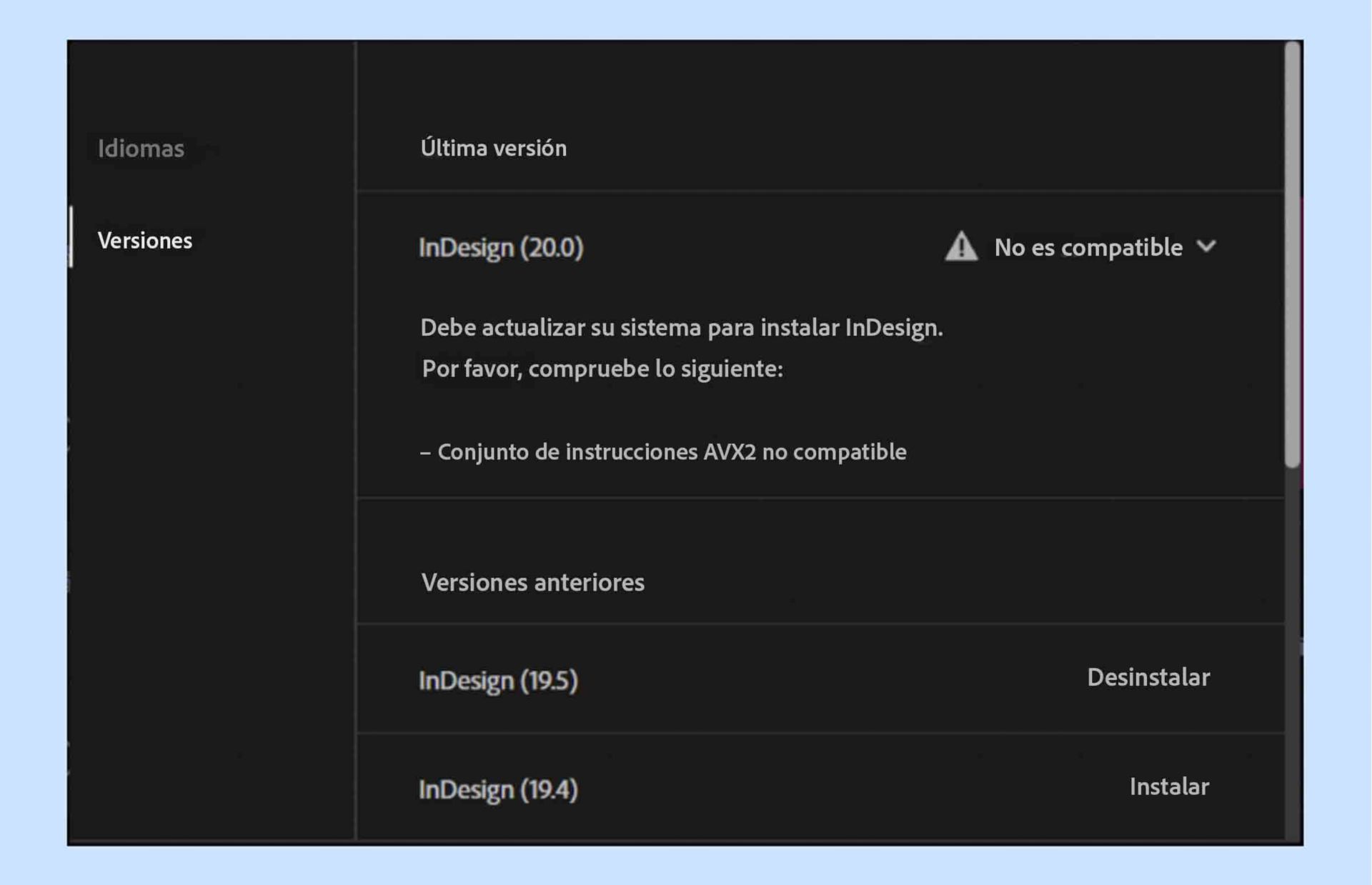Install InDesign 19.4 with Instalar
1372x885 pixels.
point(1168,786)
